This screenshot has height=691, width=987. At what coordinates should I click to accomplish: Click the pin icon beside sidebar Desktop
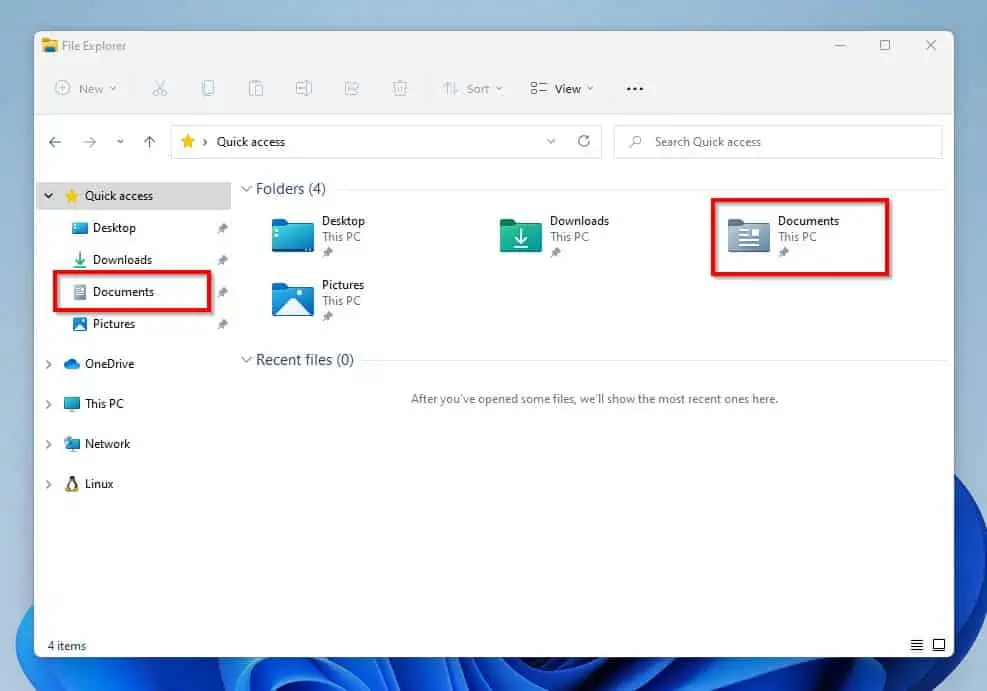point(222,228)
